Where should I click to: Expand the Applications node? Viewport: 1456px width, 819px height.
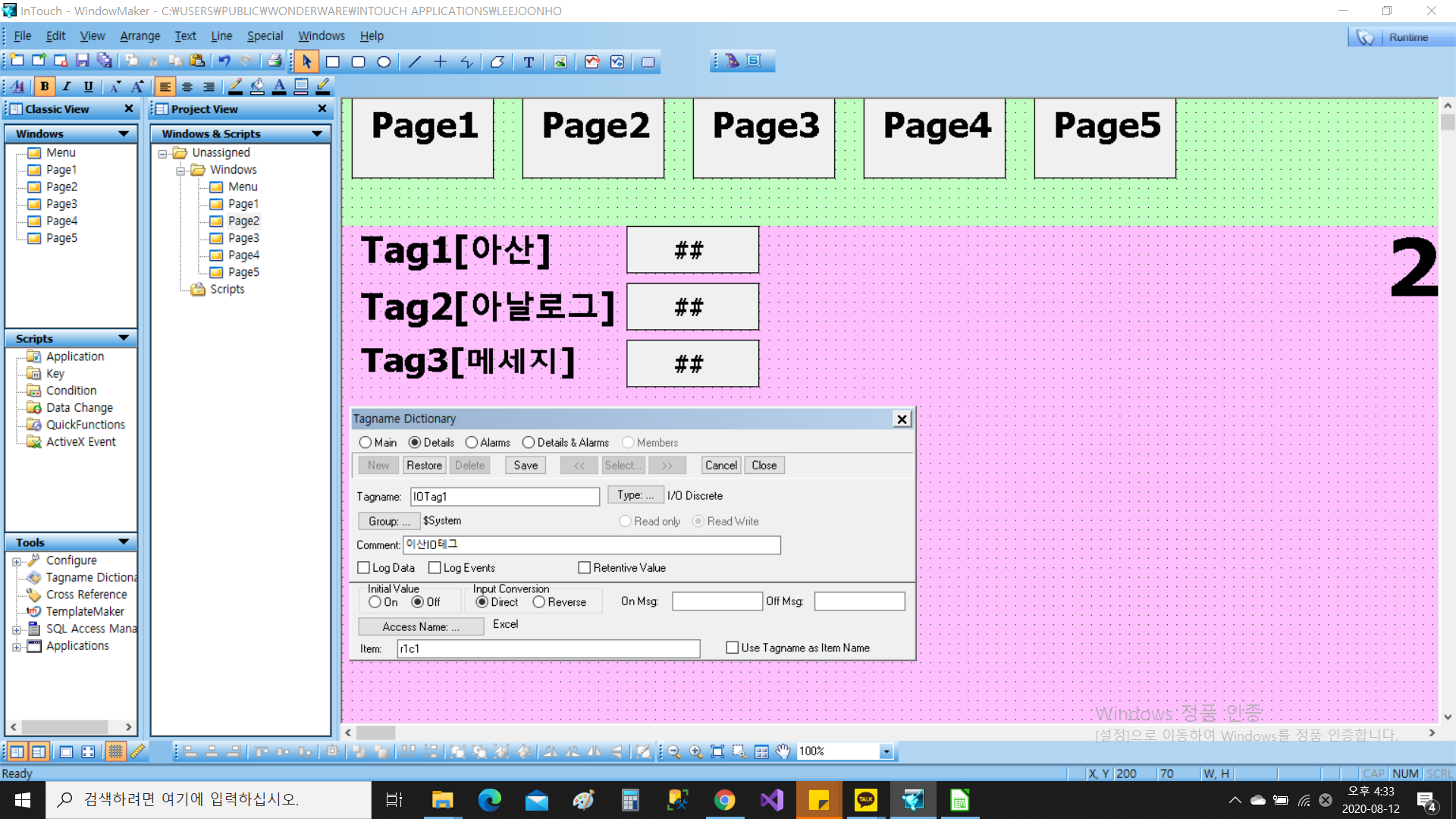click(16, 648)
